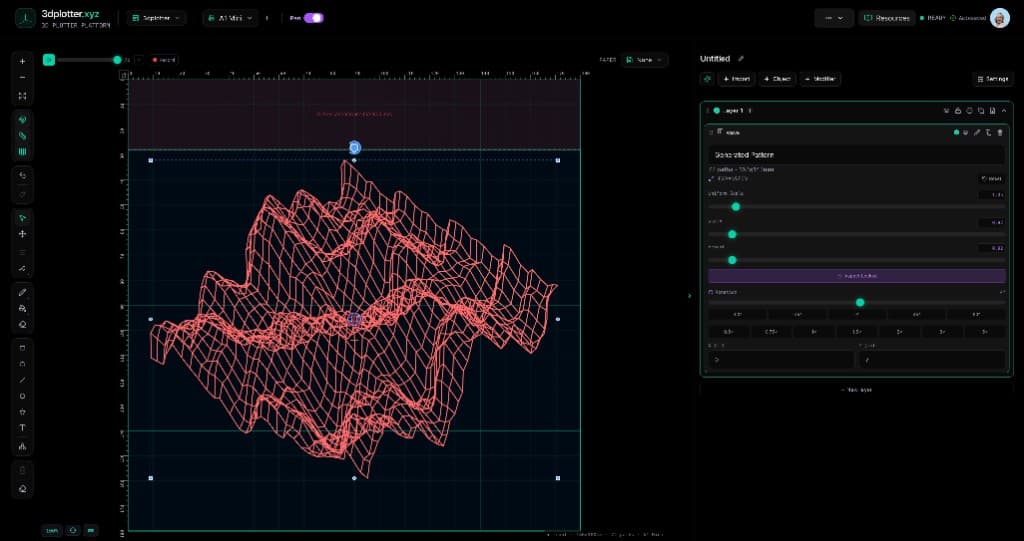
Task: Click the New layer button
Action: coord(857,390)
